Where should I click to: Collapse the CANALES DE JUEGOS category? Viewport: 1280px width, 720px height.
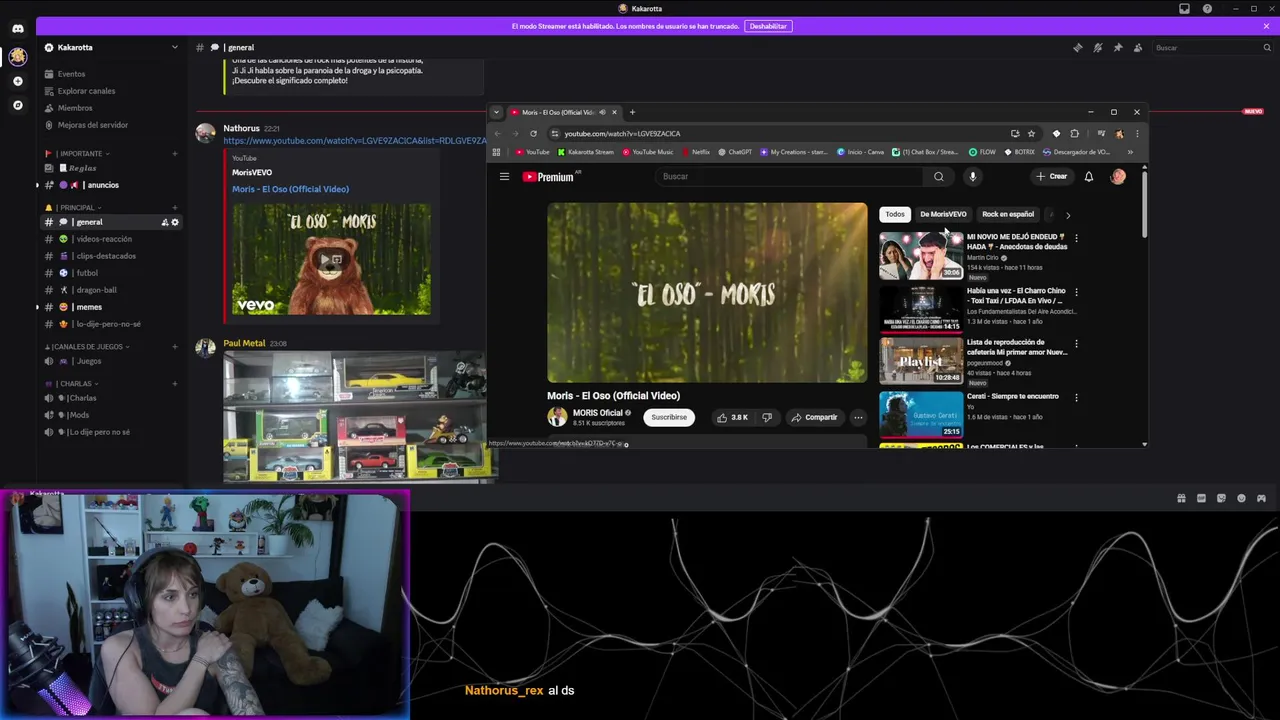pyautogui.click(x=88, y=347)
